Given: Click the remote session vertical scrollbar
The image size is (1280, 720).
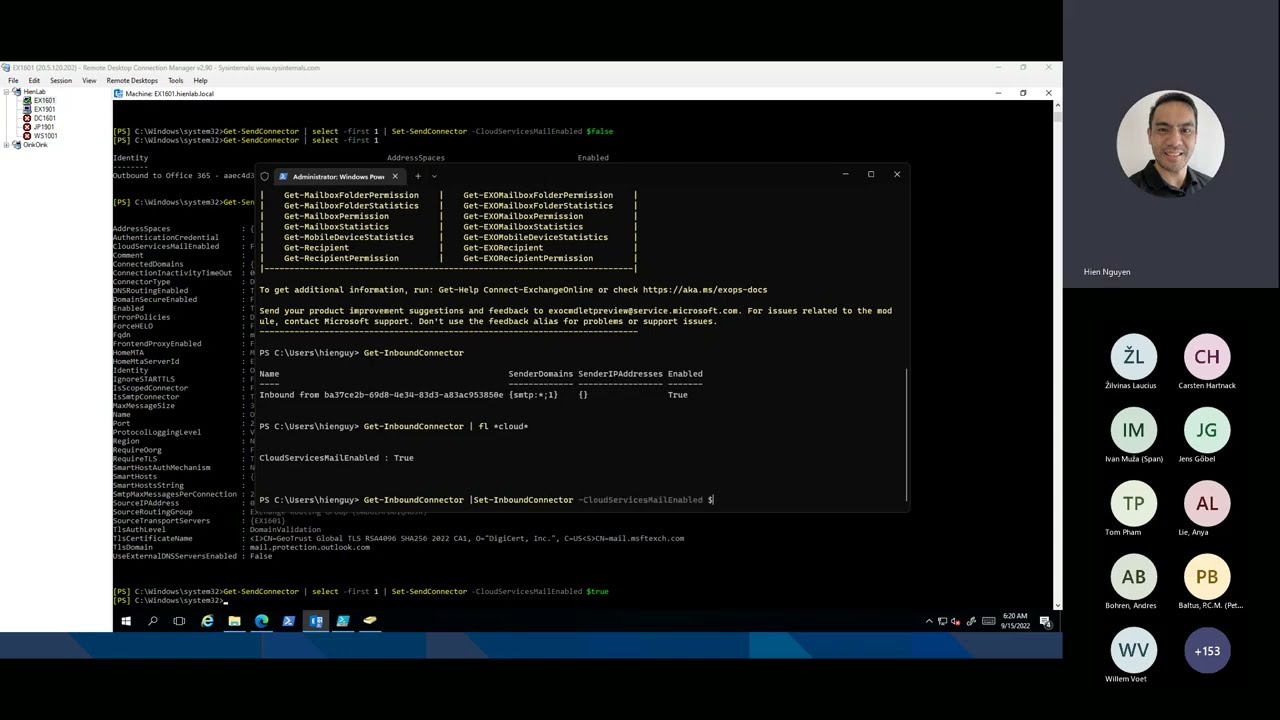Looking at the screenshot, I should 1058,355.
